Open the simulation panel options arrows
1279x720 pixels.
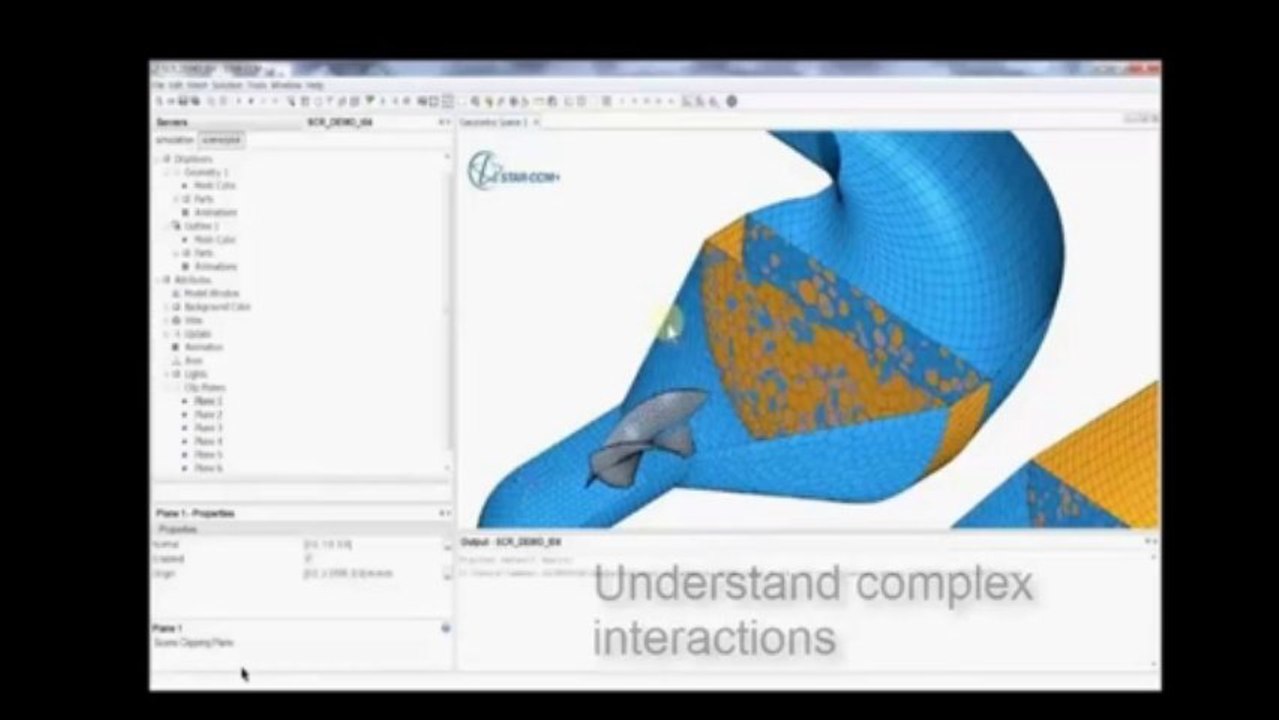[444, 122]
